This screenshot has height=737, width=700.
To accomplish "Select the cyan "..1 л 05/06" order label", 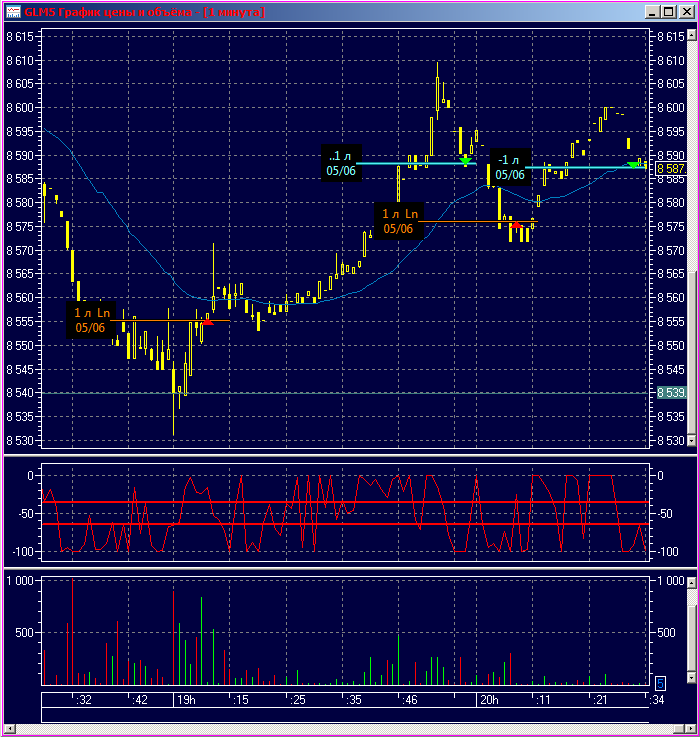I will click(x=341, y=163).
